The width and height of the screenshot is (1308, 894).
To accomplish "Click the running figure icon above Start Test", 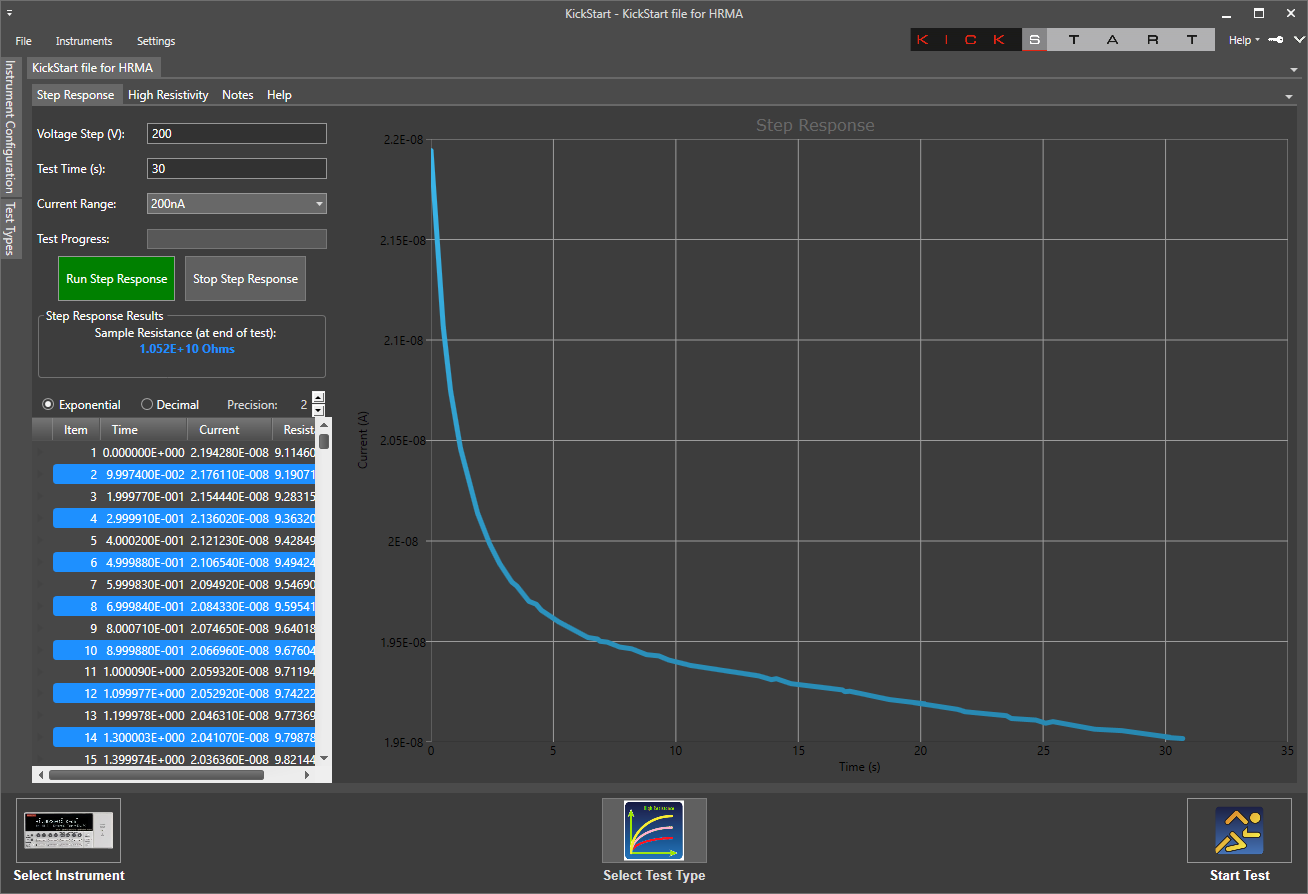I will pos(1238,830).
